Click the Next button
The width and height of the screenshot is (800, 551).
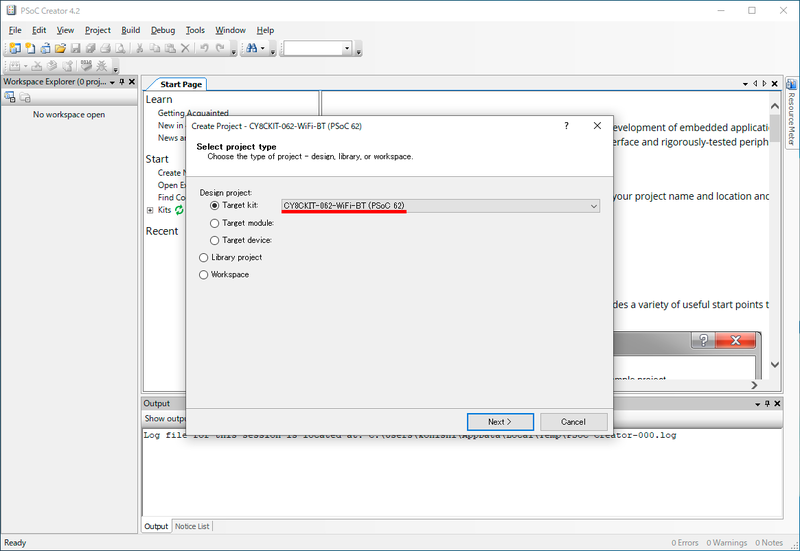(500, 422)
